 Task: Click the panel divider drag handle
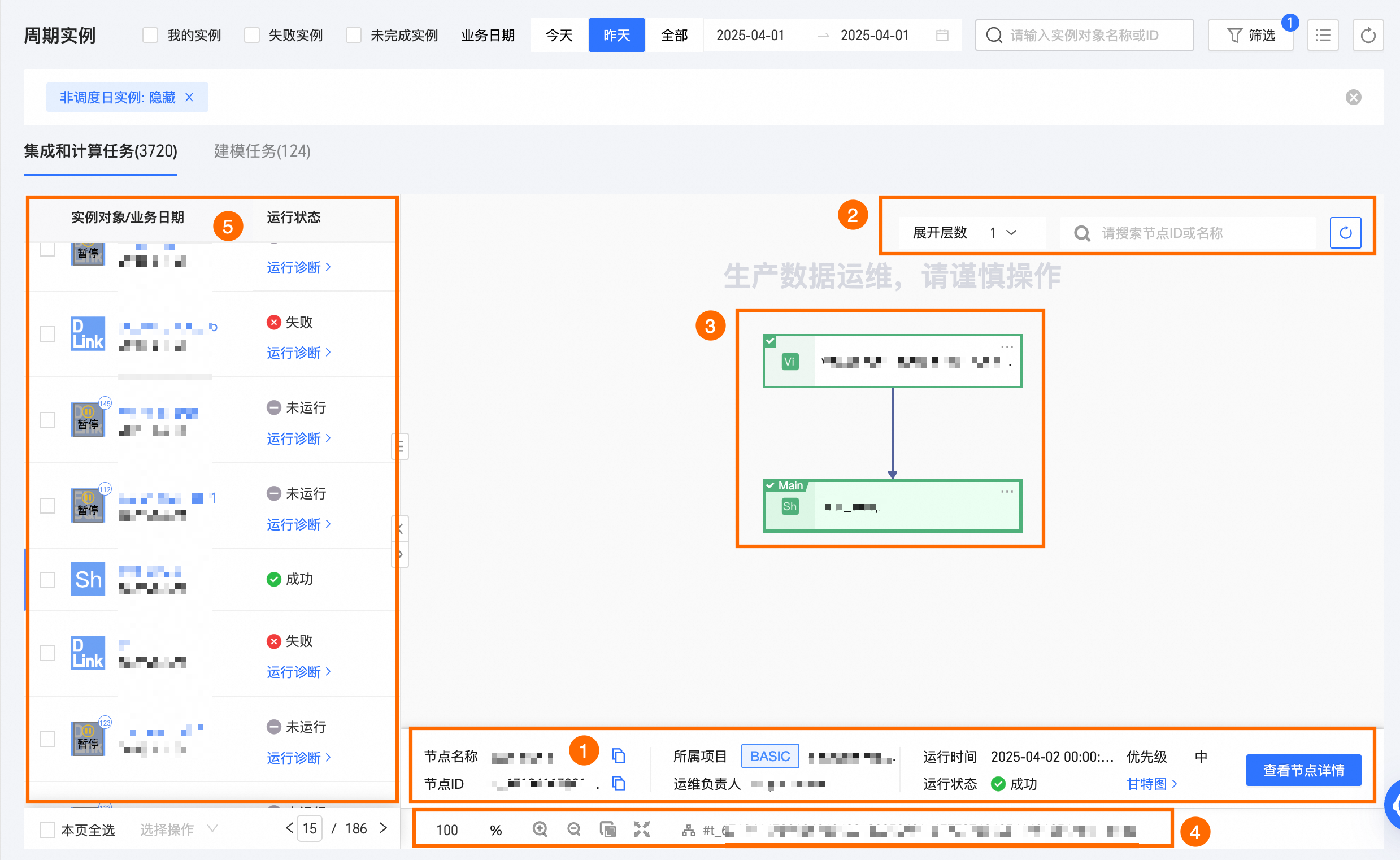401,446
